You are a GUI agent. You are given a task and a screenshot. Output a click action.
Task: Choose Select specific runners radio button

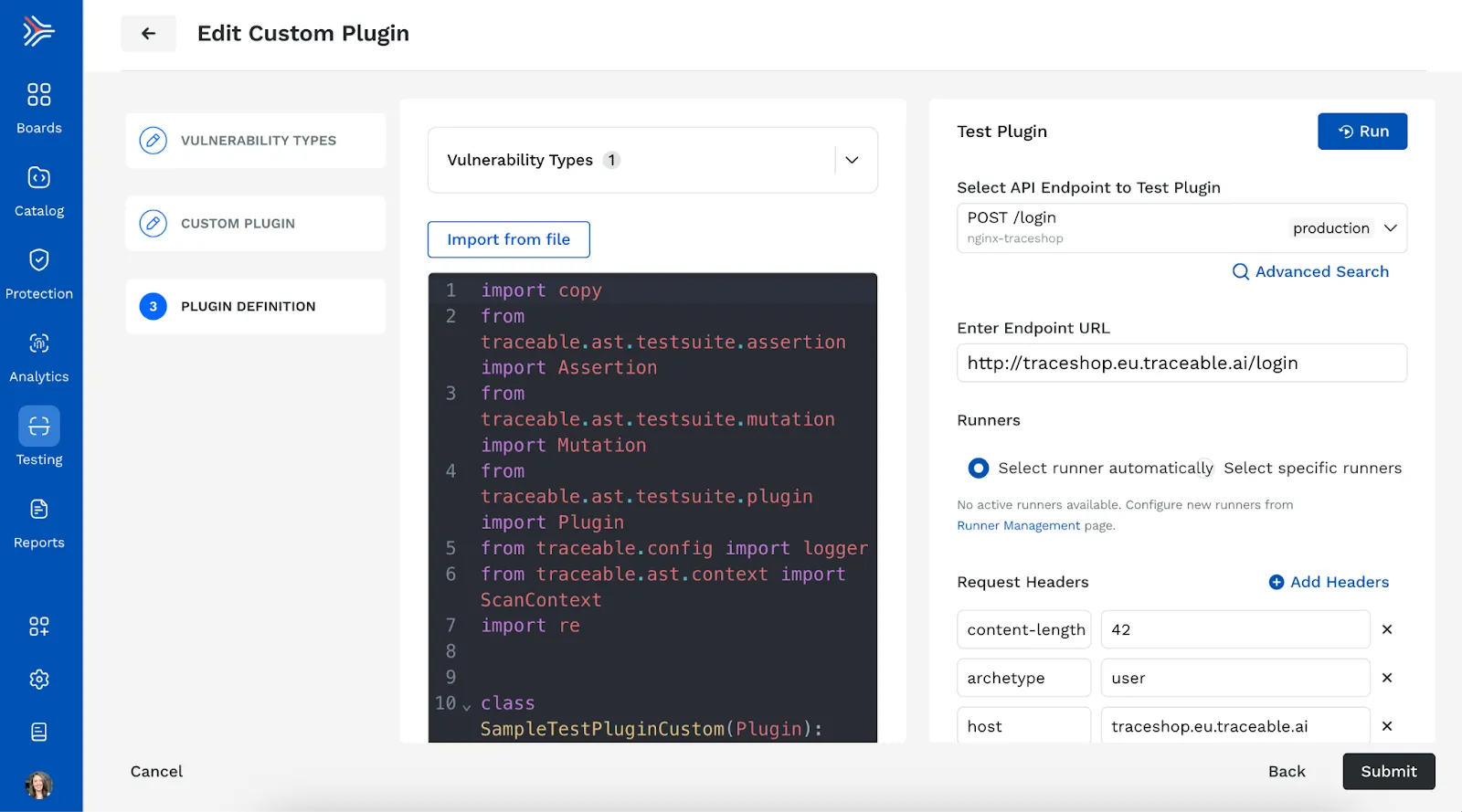1205,469
